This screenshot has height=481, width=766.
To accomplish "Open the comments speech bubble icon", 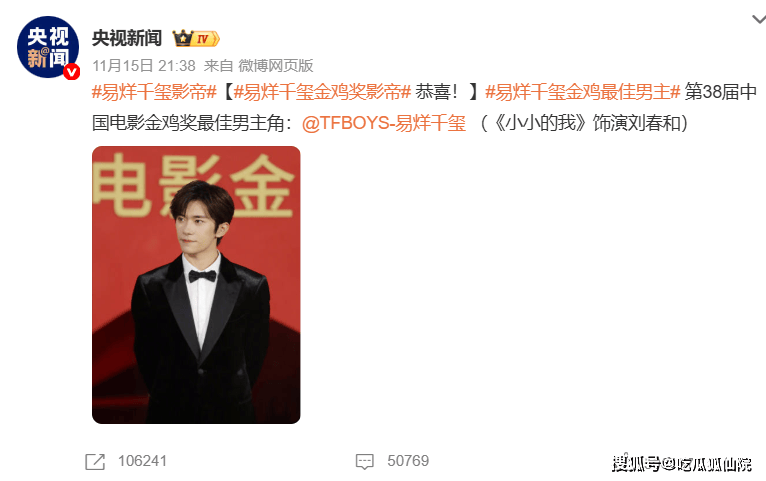I will click(x=364, y=461).
